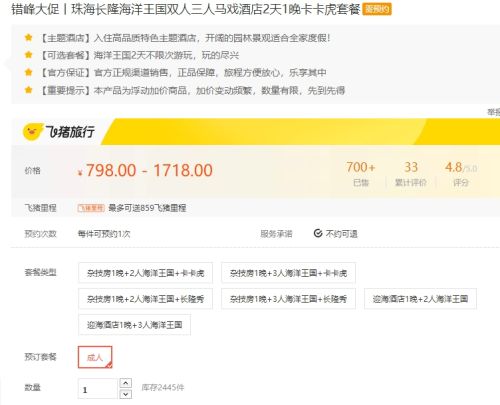The height and width of the screenshot is (405, 500).
Task: Increase quantity with the up arrow
Action: [x=125, y=383]
